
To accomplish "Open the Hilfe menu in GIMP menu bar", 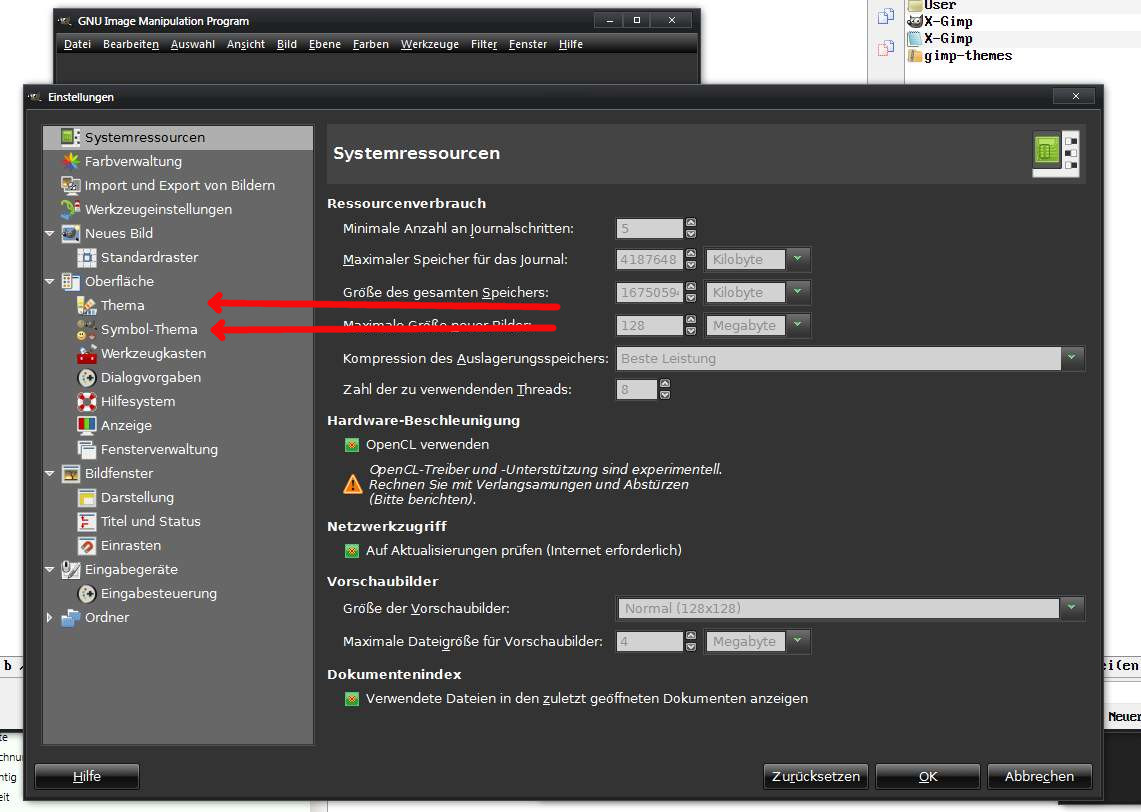I will tap(570, 44).
